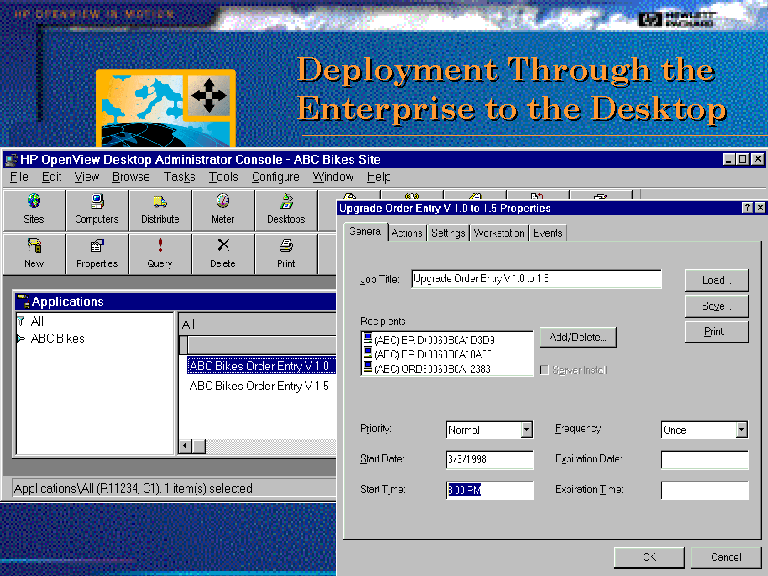Open the Computers toolbar icon
This screenshot has height=576, width=768.
pos(97,209)
